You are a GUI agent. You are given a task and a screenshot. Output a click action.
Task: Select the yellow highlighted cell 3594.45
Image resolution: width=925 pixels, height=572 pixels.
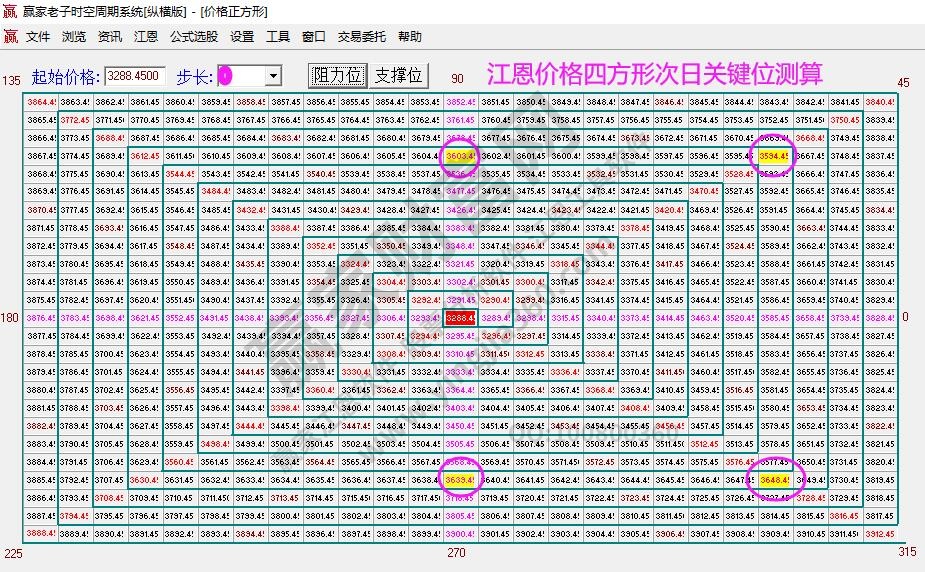click(774, 156)
